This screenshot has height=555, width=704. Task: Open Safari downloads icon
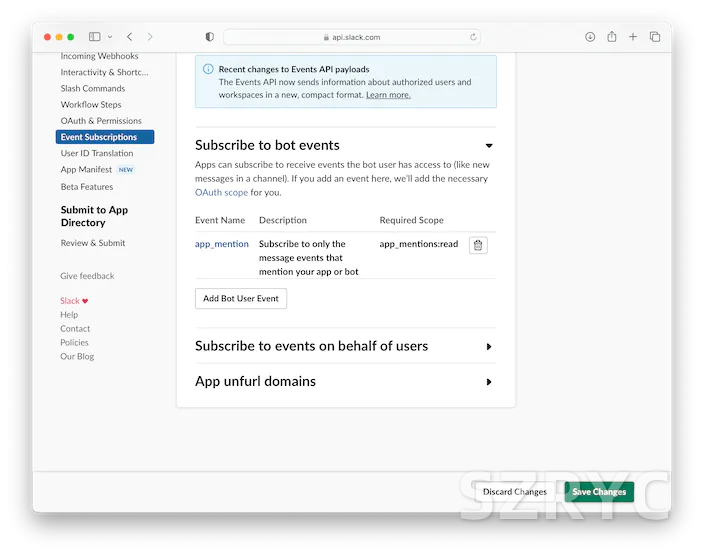tap(590, 37)
